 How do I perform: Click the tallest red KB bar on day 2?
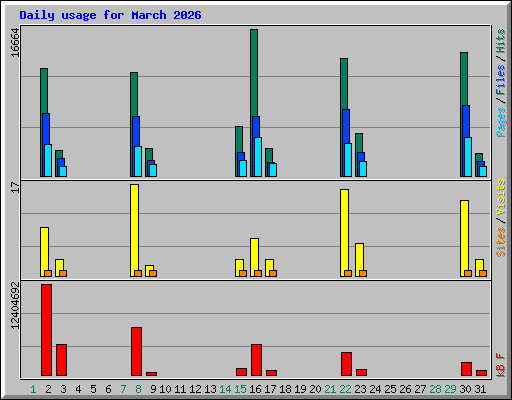(x=46, y=330)
